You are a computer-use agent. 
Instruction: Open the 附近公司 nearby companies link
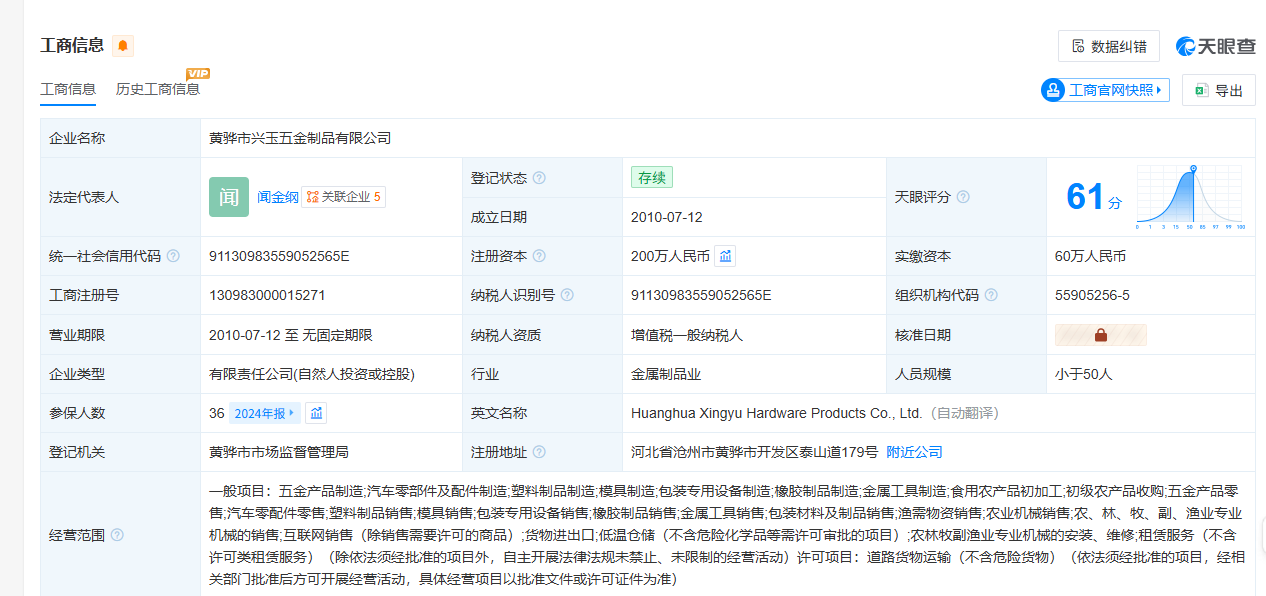(914, 452)
